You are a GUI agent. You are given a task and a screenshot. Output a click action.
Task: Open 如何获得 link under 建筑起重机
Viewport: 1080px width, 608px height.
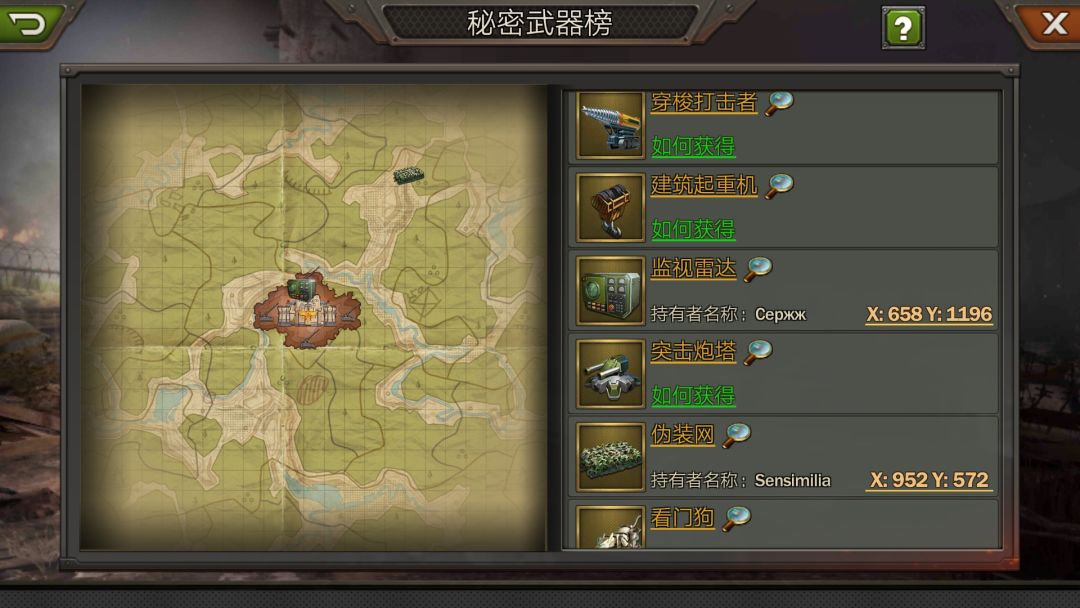(x=693, y=229)
